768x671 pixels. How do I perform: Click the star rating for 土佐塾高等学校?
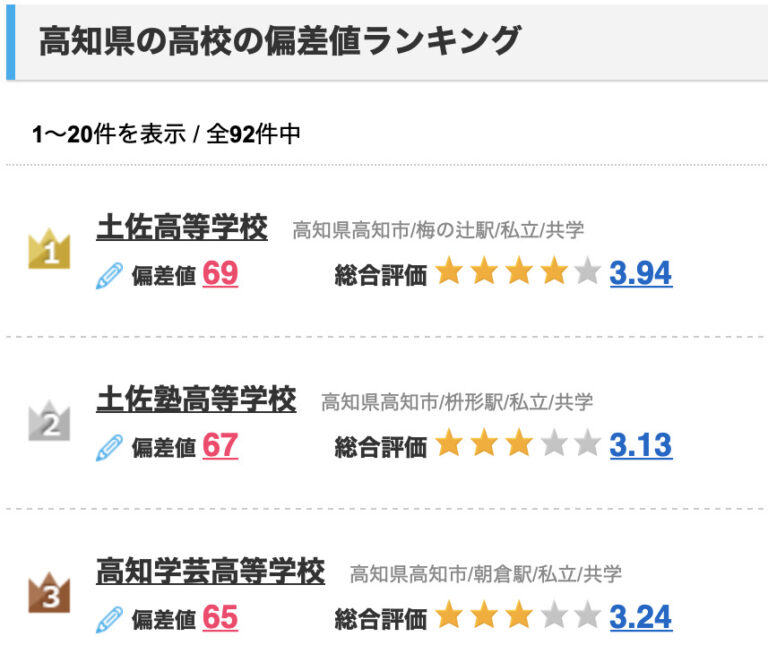(x=517, y=445)
